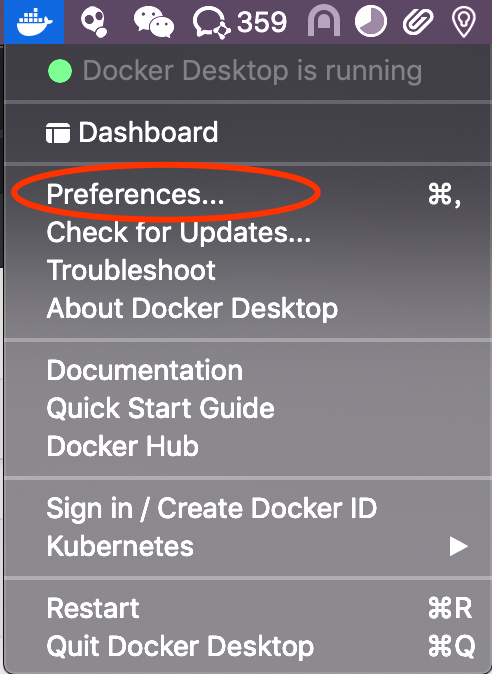This screenshot has width=492, height=674.
Task: Open the location pin lightbulb icon
Action: coord(464,22)
